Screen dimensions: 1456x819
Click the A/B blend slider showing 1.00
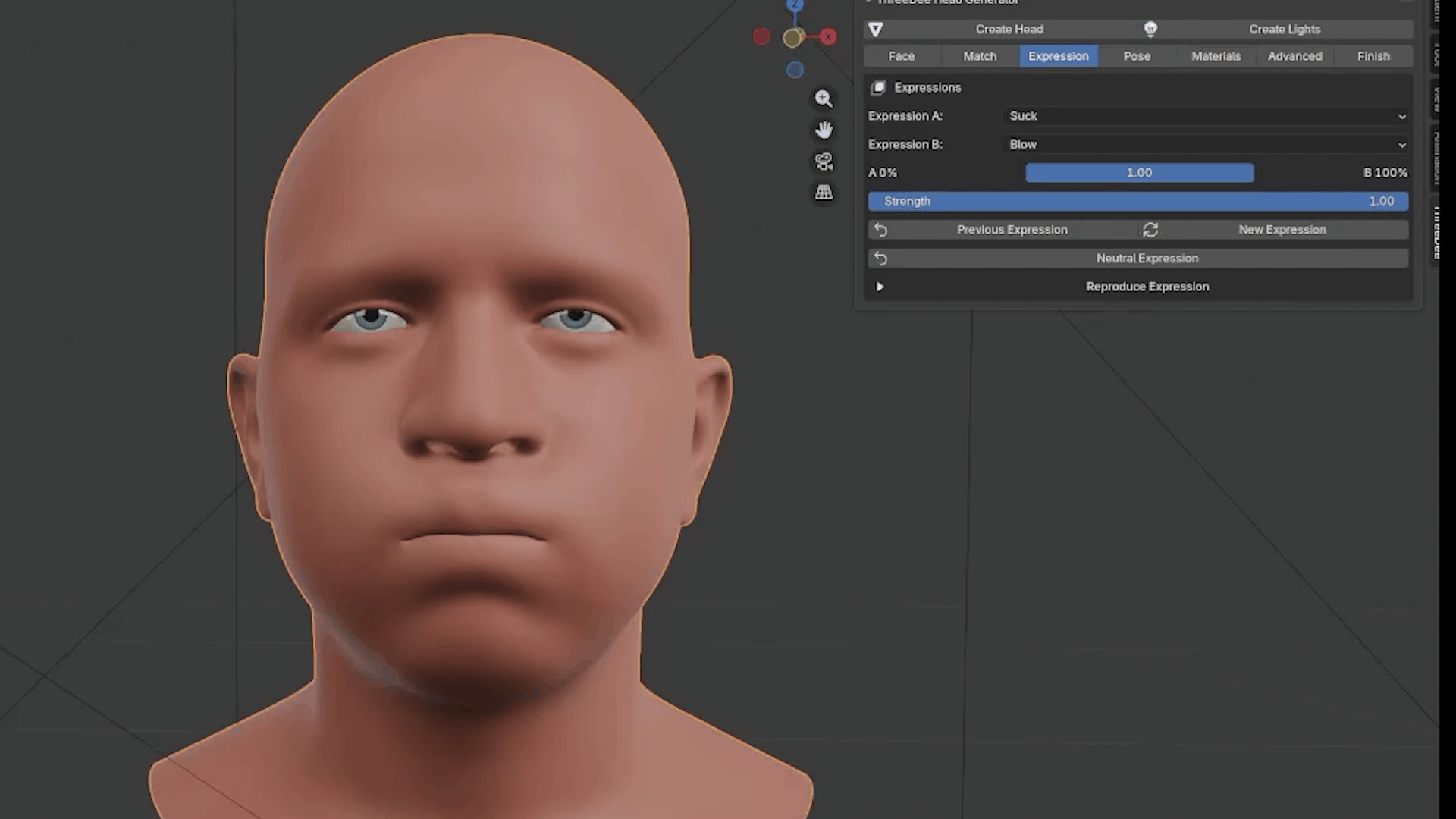point(1139,173)
